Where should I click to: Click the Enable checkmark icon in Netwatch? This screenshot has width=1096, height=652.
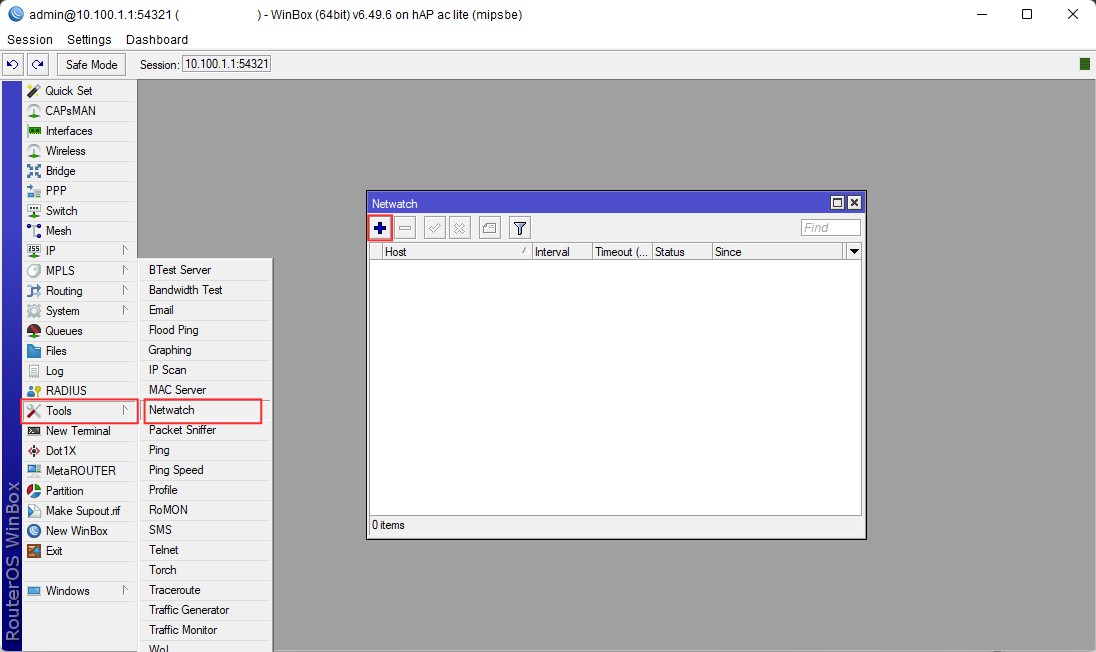[x=435, y=228]
